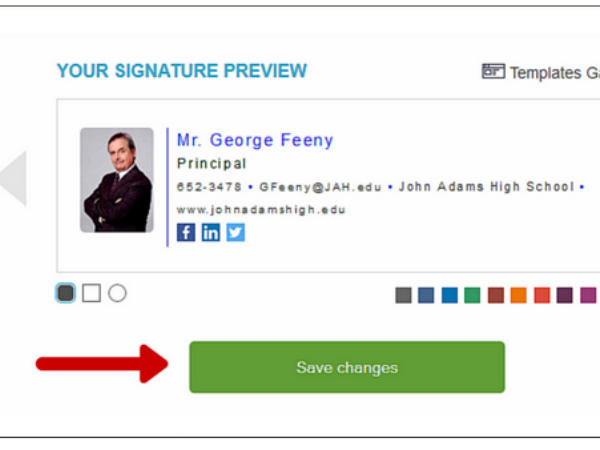The image size is (600, 450).
Task: Apply the dark purple color swatch
Action: point(564,295)
